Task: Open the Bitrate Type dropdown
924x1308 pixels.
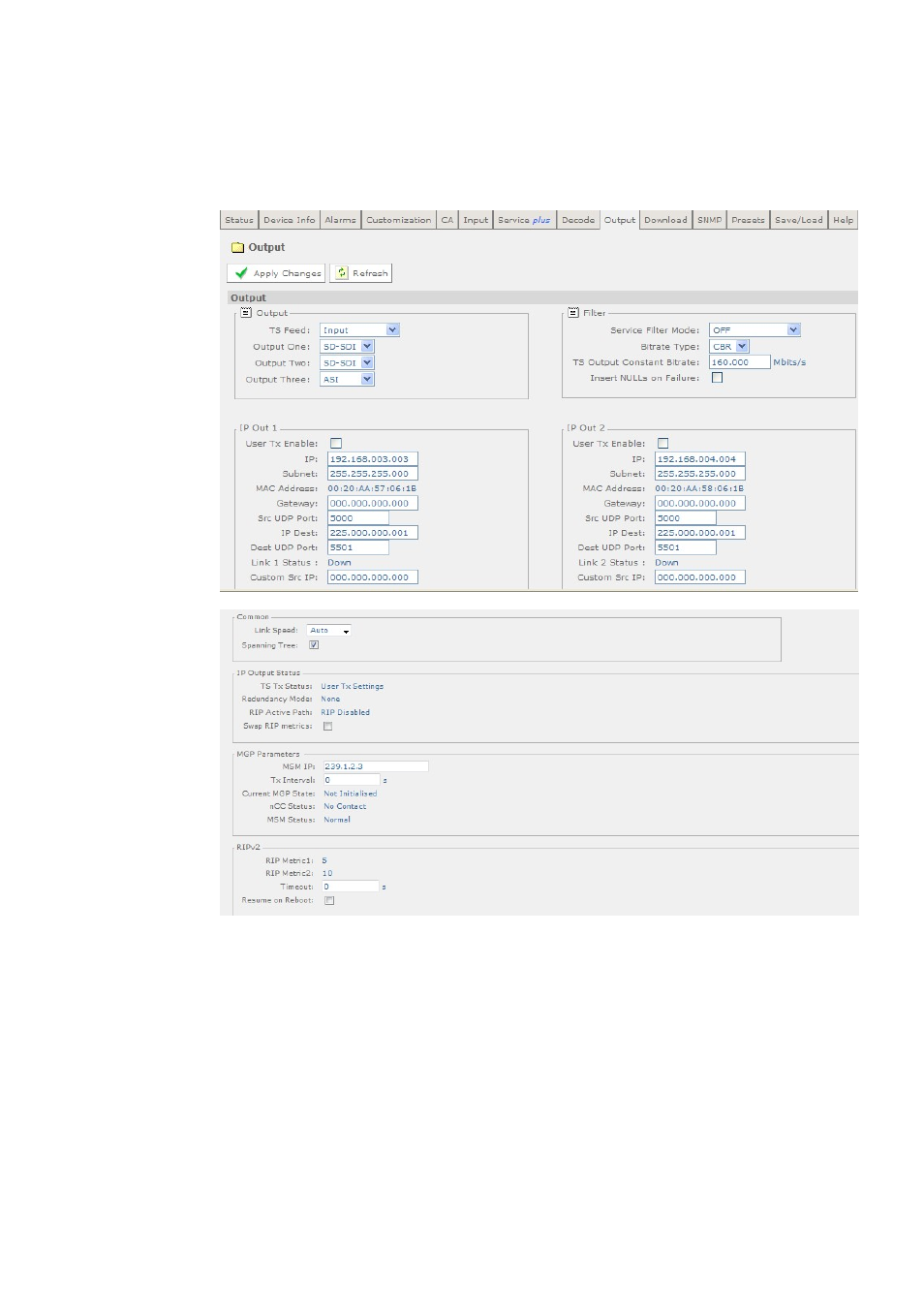Action: (728, 347)
